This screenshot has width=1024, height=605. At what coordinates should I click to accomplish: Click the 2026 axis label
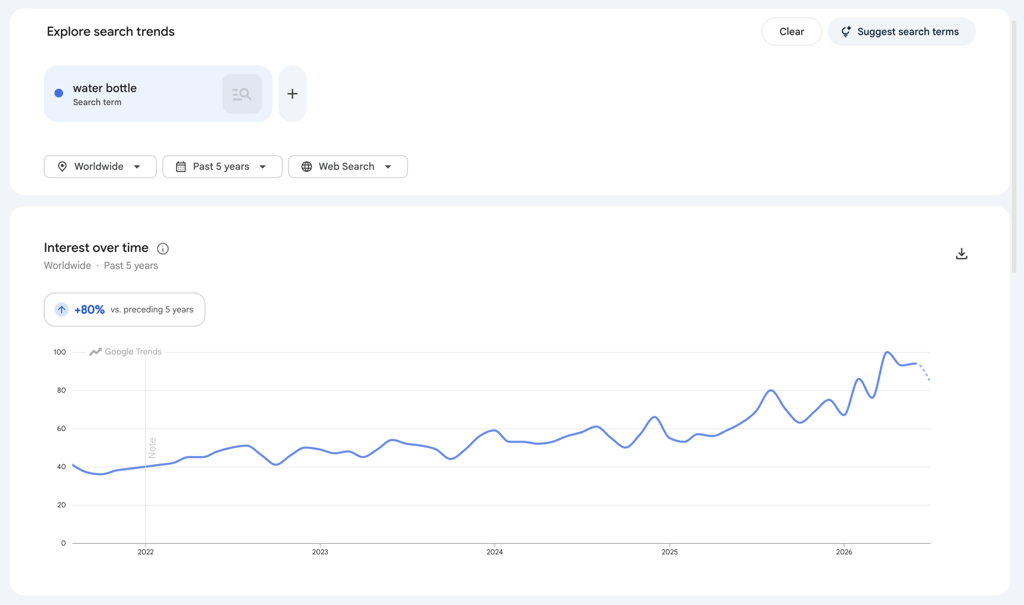[x=844, y=552]
